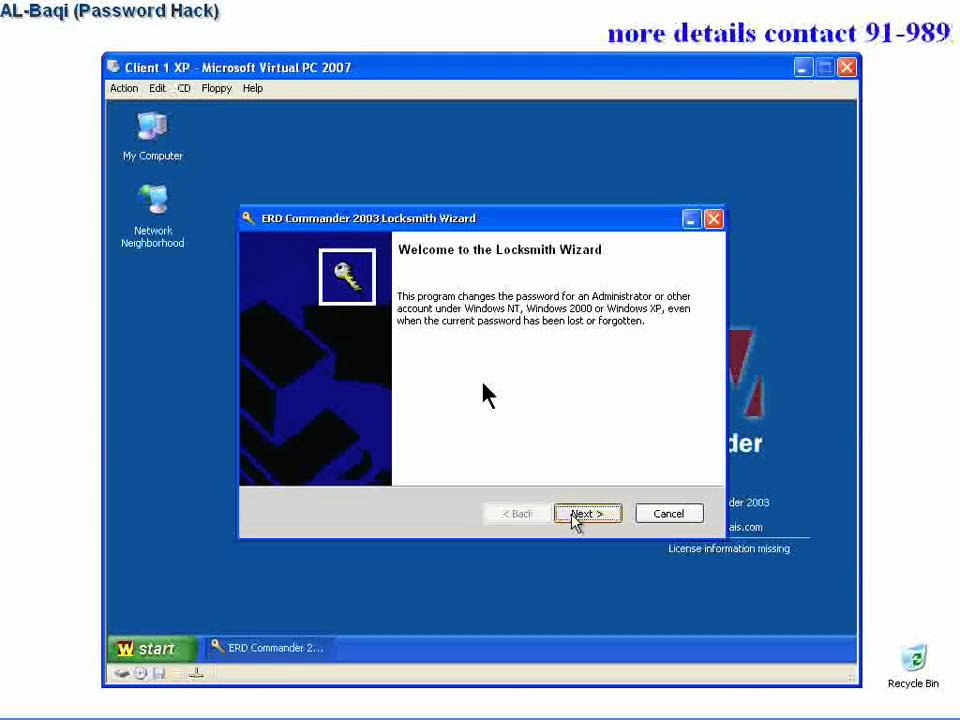Open the Recycle Bin on host desktop

[x=913, y=666]
